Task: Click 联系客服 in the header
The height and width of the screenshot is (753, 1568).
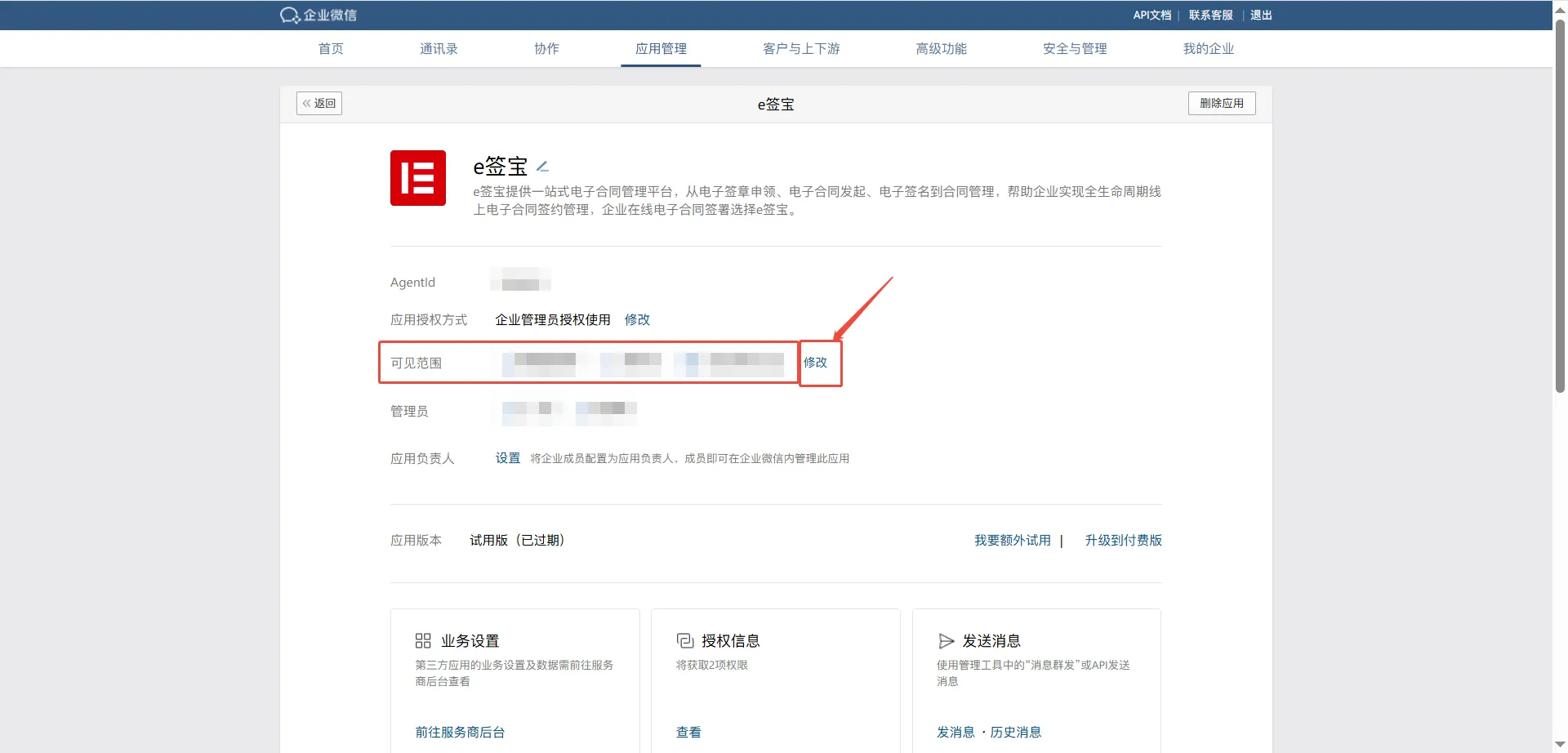Action: 1210,15
